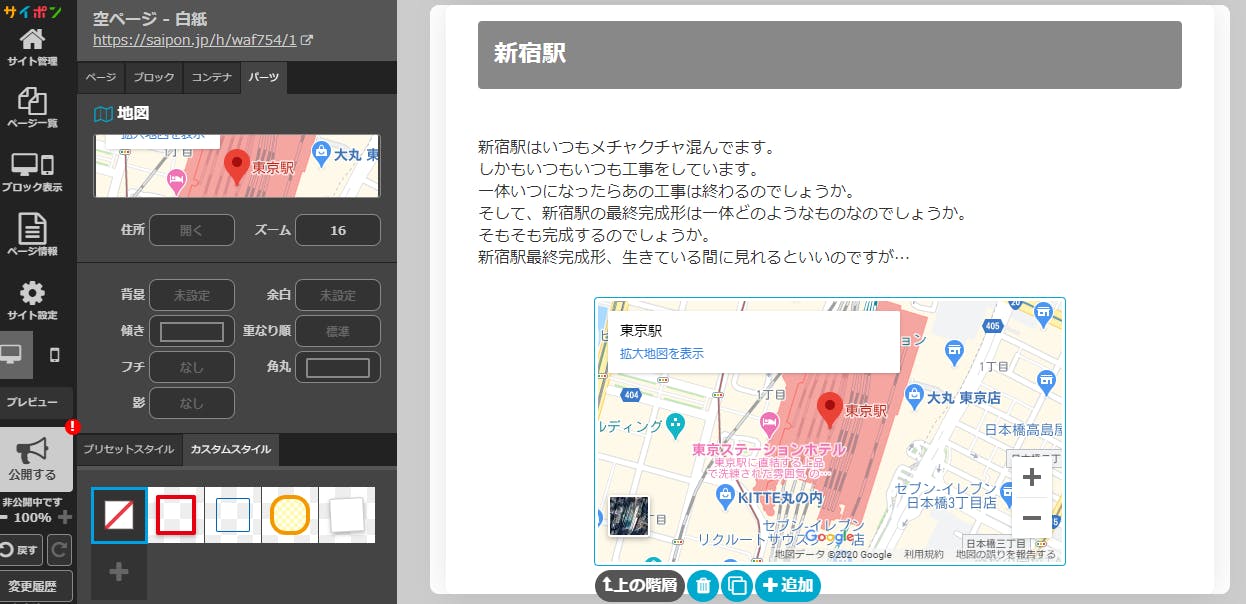Open the 住所 開く field
This screenshot has height=604, width=1246.
[x=191, y=230]
